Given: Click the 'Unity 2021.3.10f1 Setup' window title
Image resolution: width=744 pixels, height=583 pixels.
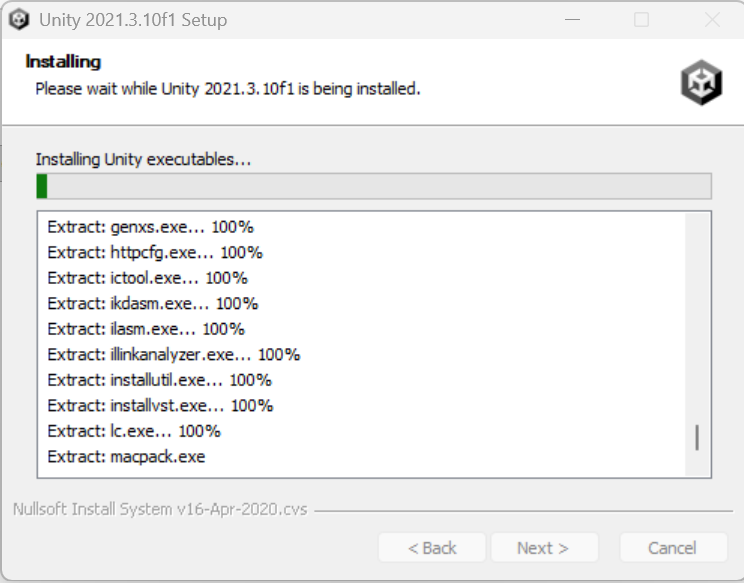Looking at the screenshot, I should coord(133,20).
